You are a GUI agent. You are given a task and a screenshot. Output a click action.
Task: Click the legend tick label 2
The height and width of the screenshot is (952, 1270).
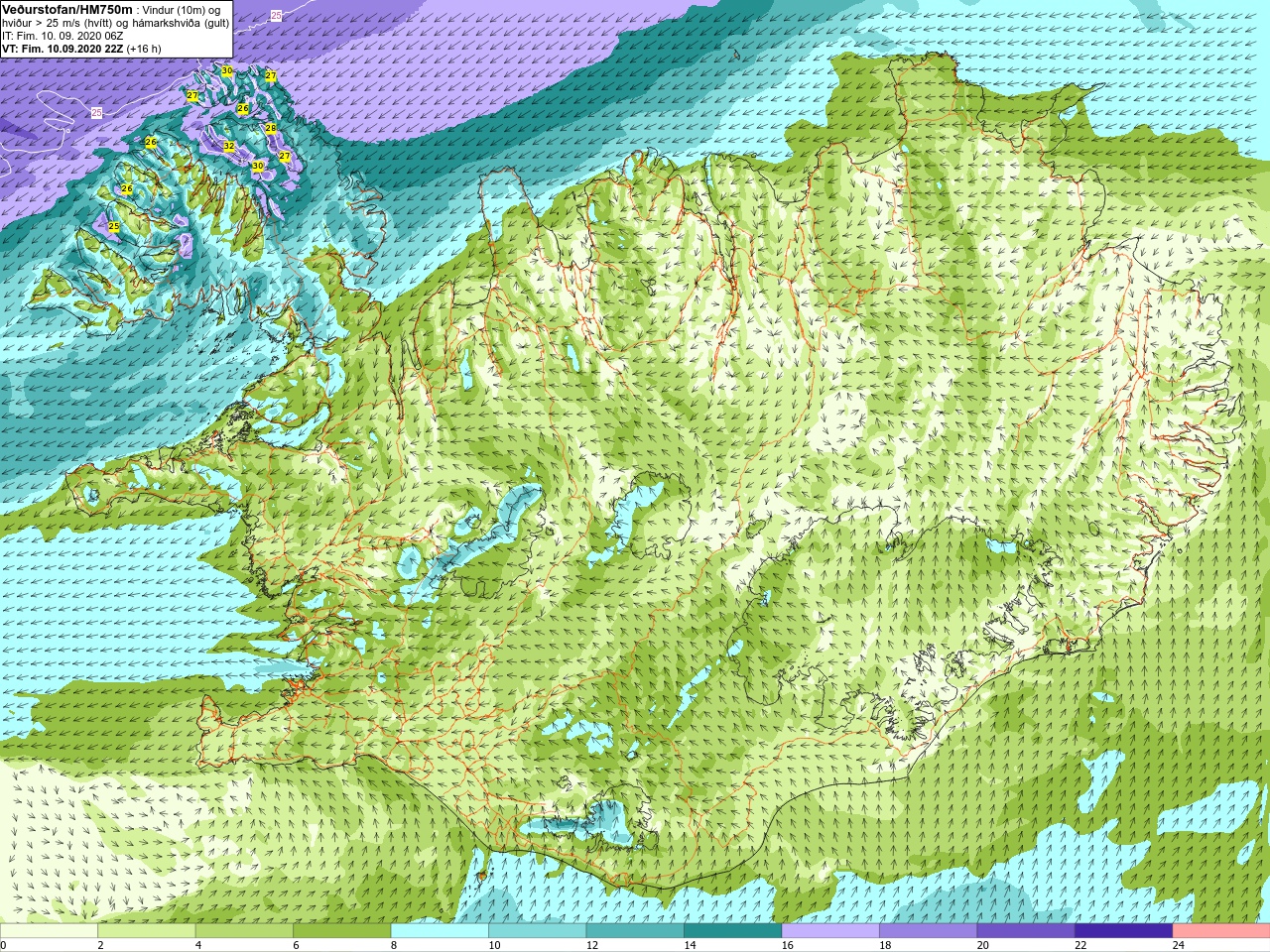point(100,945)
